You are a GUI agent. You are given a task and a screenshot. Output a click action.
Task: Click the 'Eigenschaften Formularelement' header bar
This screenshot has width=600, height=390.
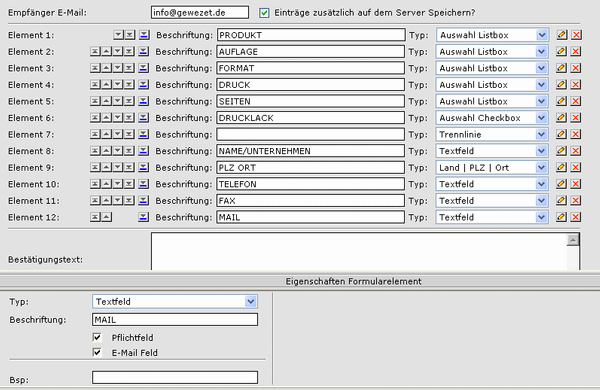tap(300, 281)
